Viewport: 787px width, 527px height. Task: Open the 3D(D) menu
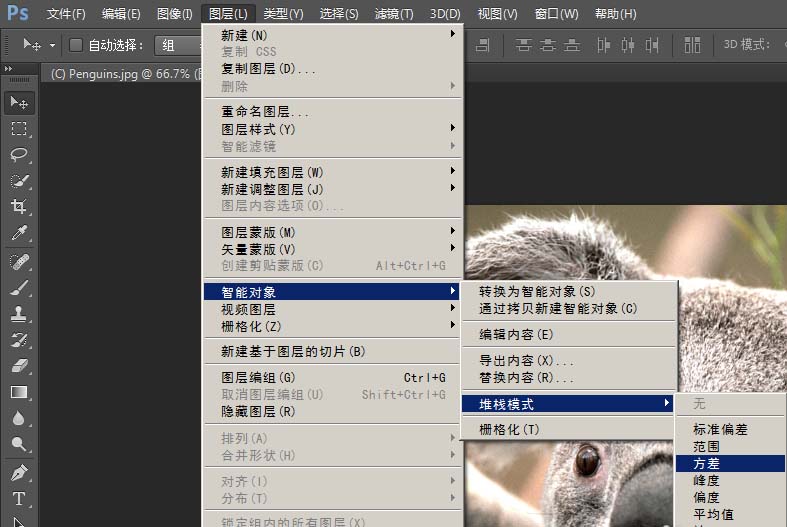click(x=445, y=14)
